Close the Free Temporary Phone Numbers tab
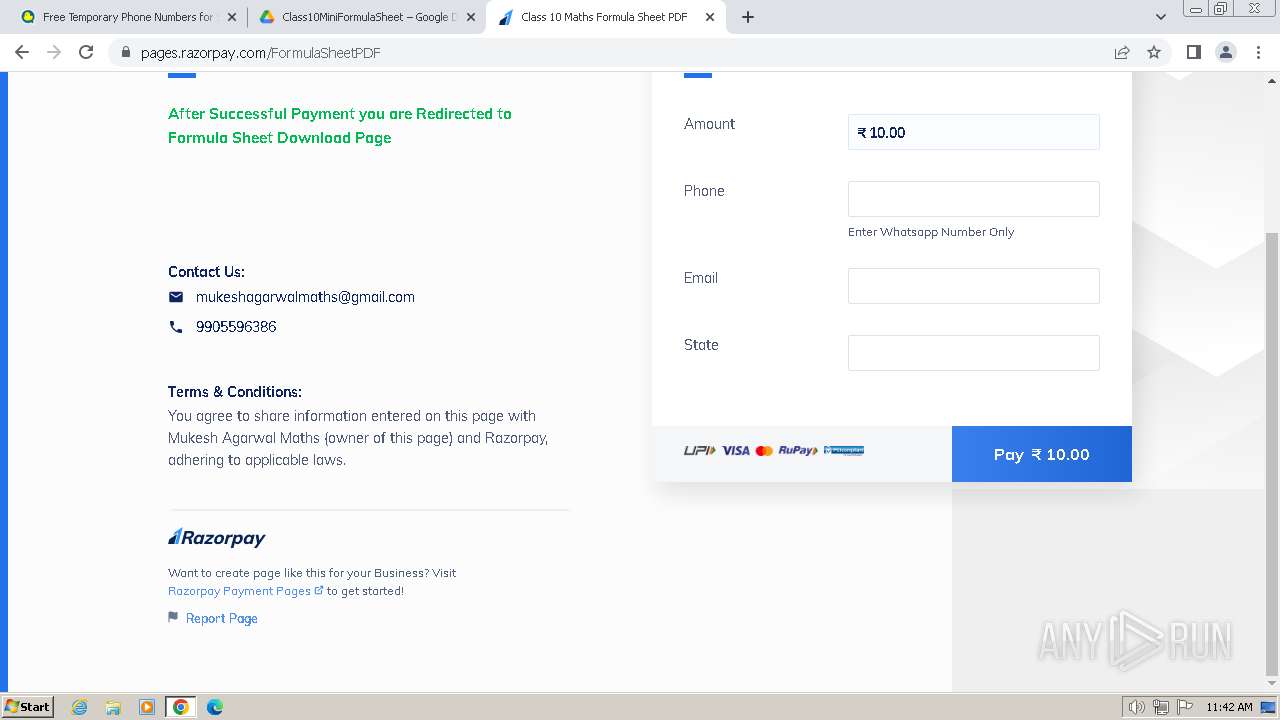This screenshot has width=1280, height=720. (232, 17)
